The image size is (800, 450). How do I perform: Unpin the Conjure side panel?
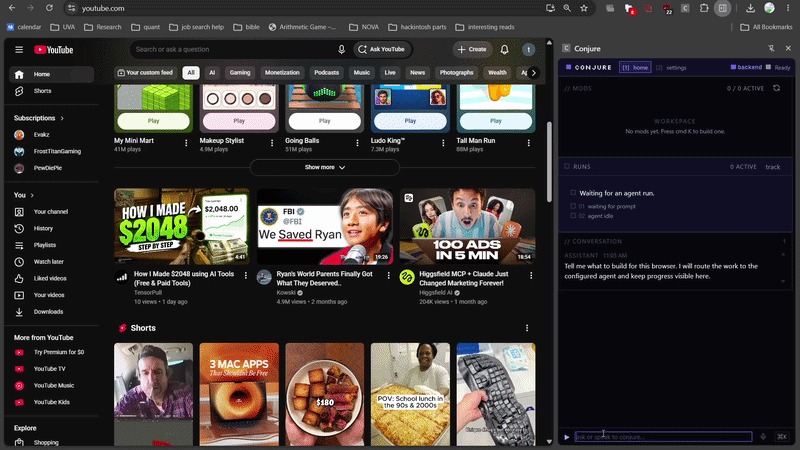point(771,48)
